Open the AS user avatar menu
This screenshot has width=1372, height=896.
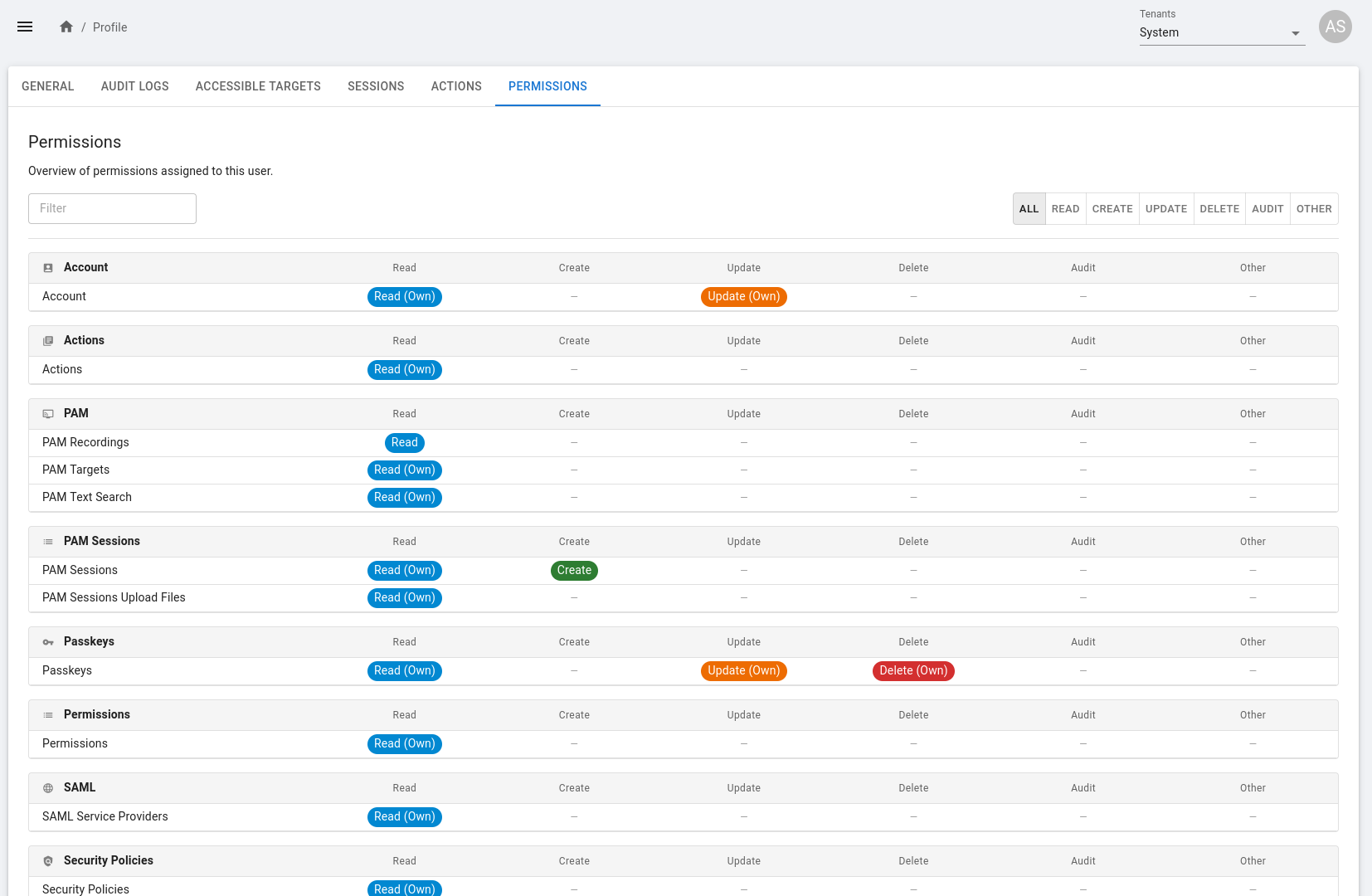(x=1335, y=27)
